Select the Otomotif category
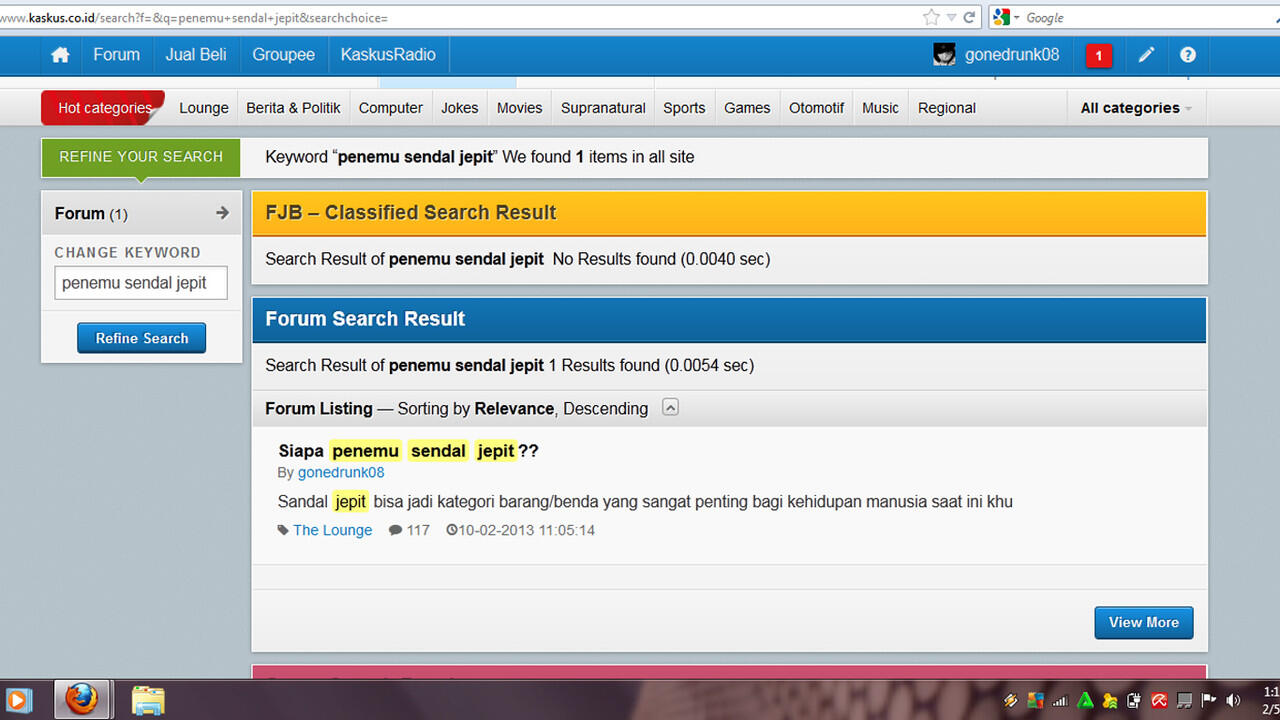1280x720 pixels. (x=816, y=108)
